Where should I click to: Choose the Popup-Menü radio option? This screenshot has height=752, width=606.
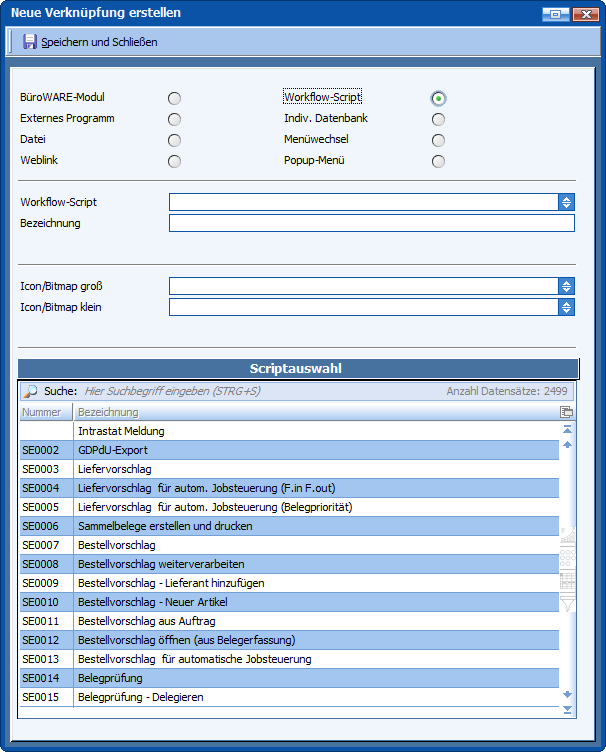438,161
